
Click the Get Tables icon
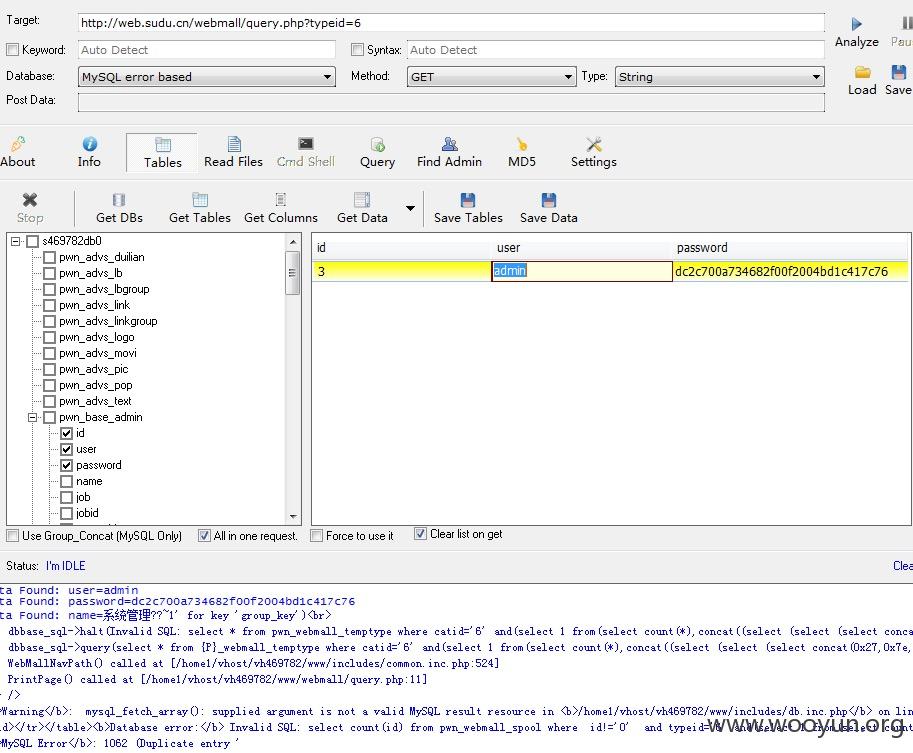point(200,200)
